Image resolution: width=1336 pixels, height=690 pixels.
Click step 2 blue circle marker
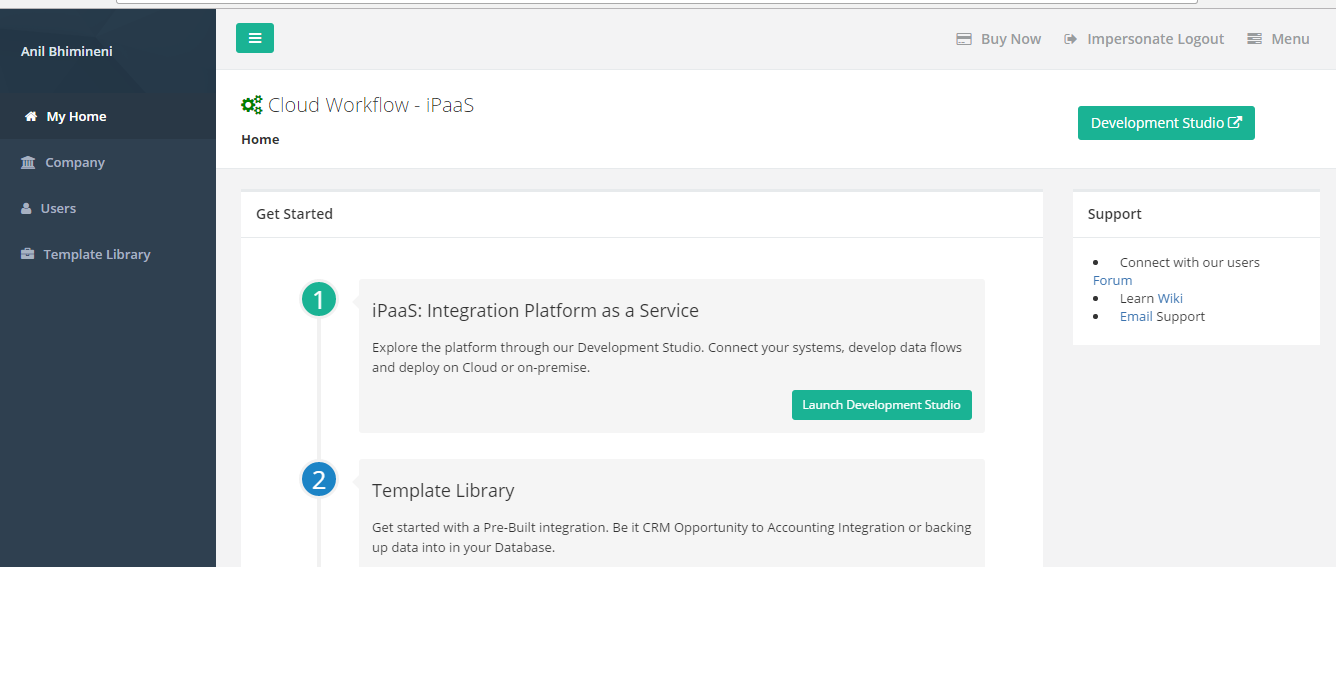[x=319, y=480]
